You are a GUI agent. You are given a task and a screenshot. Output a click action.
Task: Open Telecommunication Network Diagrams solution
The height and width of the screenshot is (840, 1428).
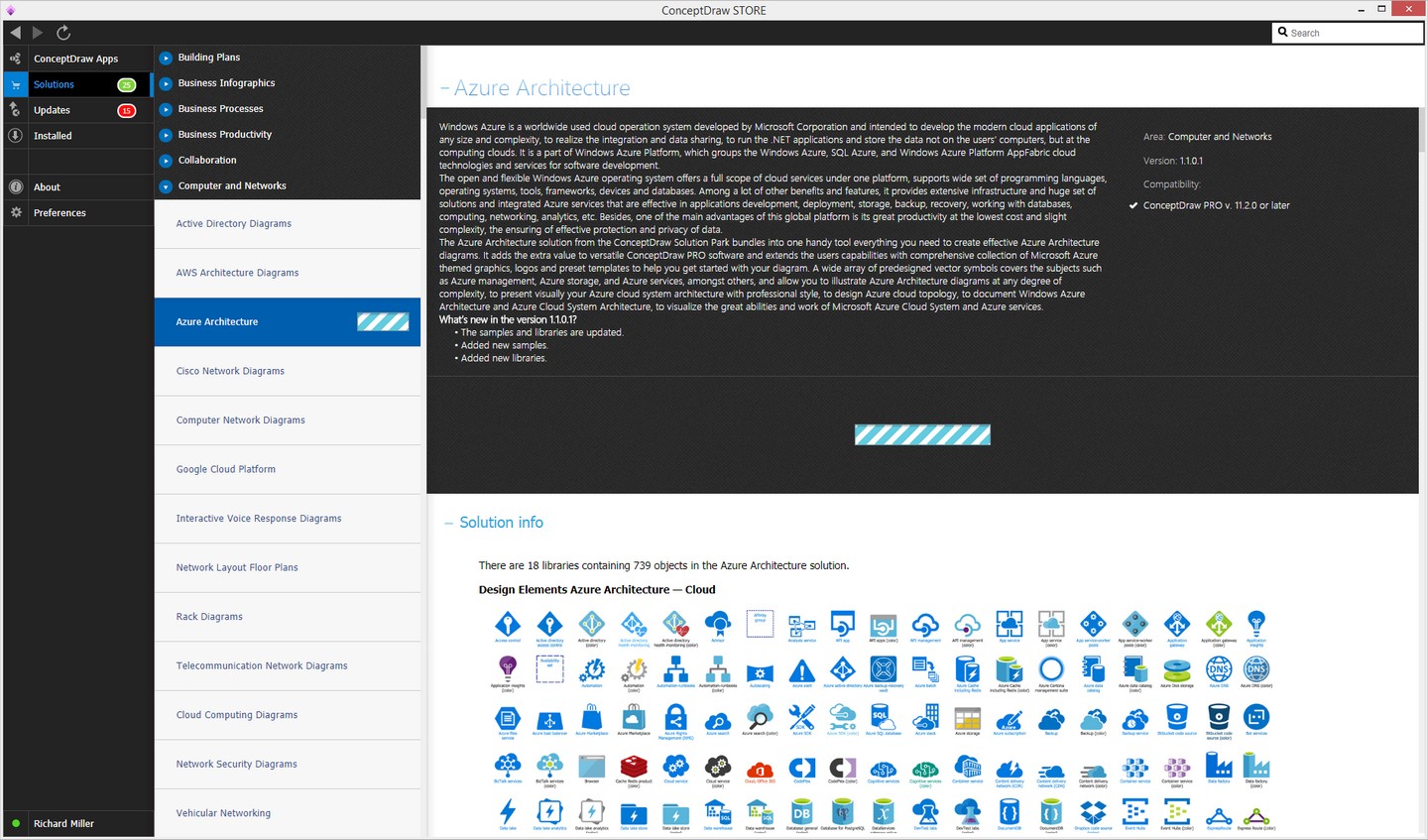pyautogui.click(x=288, y=665)
